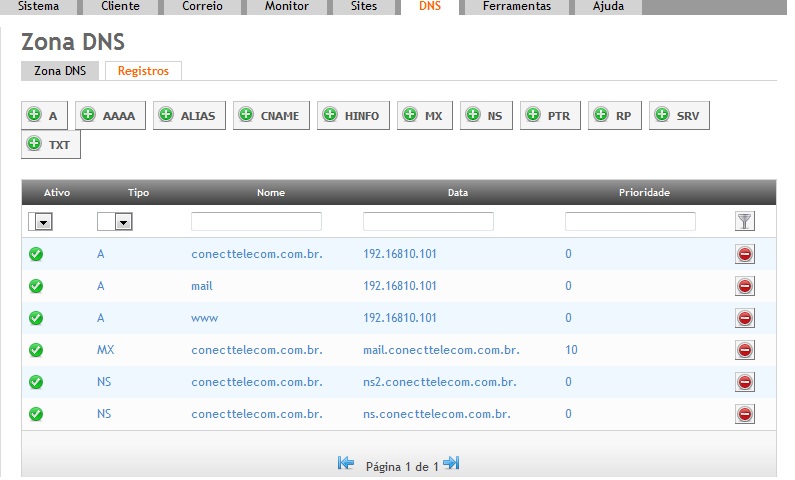Add a new PTR record
Screen dimensions: 795x480
click(x=550, y=116)
